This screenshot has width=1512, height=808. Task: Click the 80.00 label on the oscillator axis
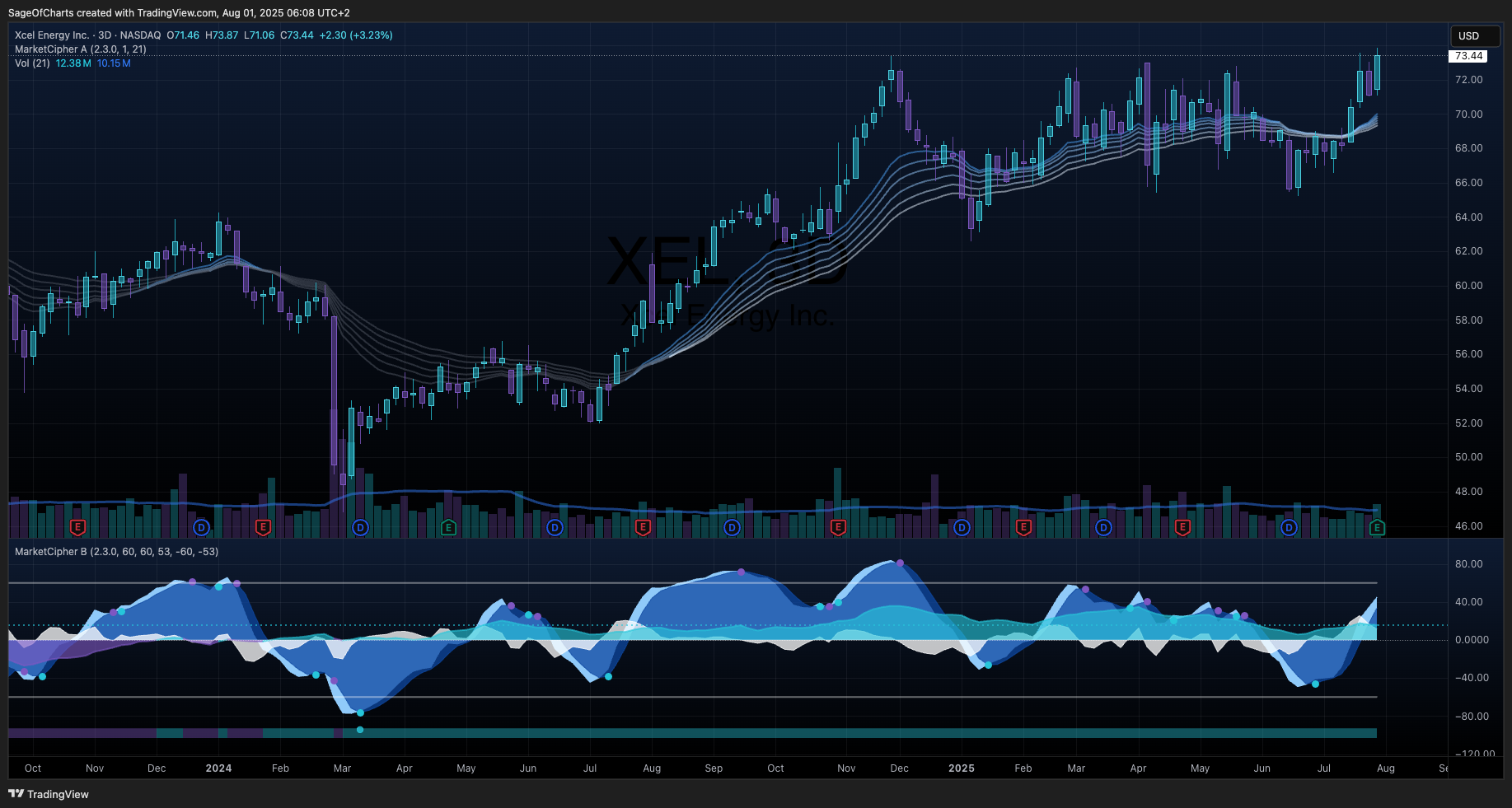tap(1468, 564)
